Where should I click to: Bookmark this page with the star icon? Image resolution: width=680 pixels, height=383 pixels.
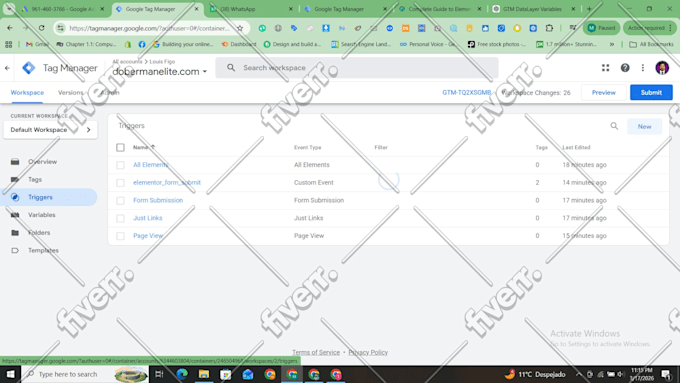pos(240,28)
